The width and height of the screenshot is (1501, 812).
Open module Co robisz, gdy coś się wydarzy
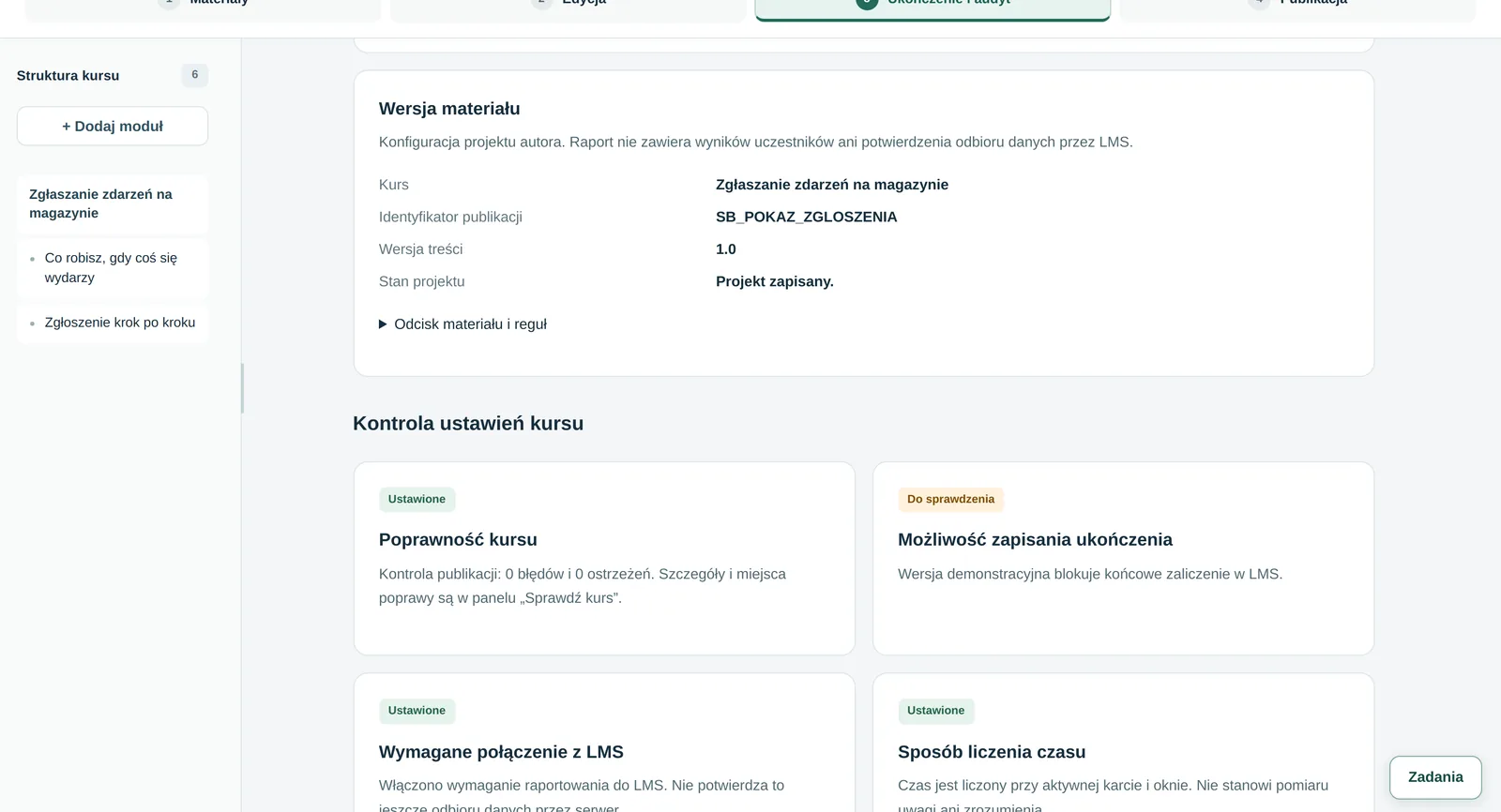click(x=113, y=267)
